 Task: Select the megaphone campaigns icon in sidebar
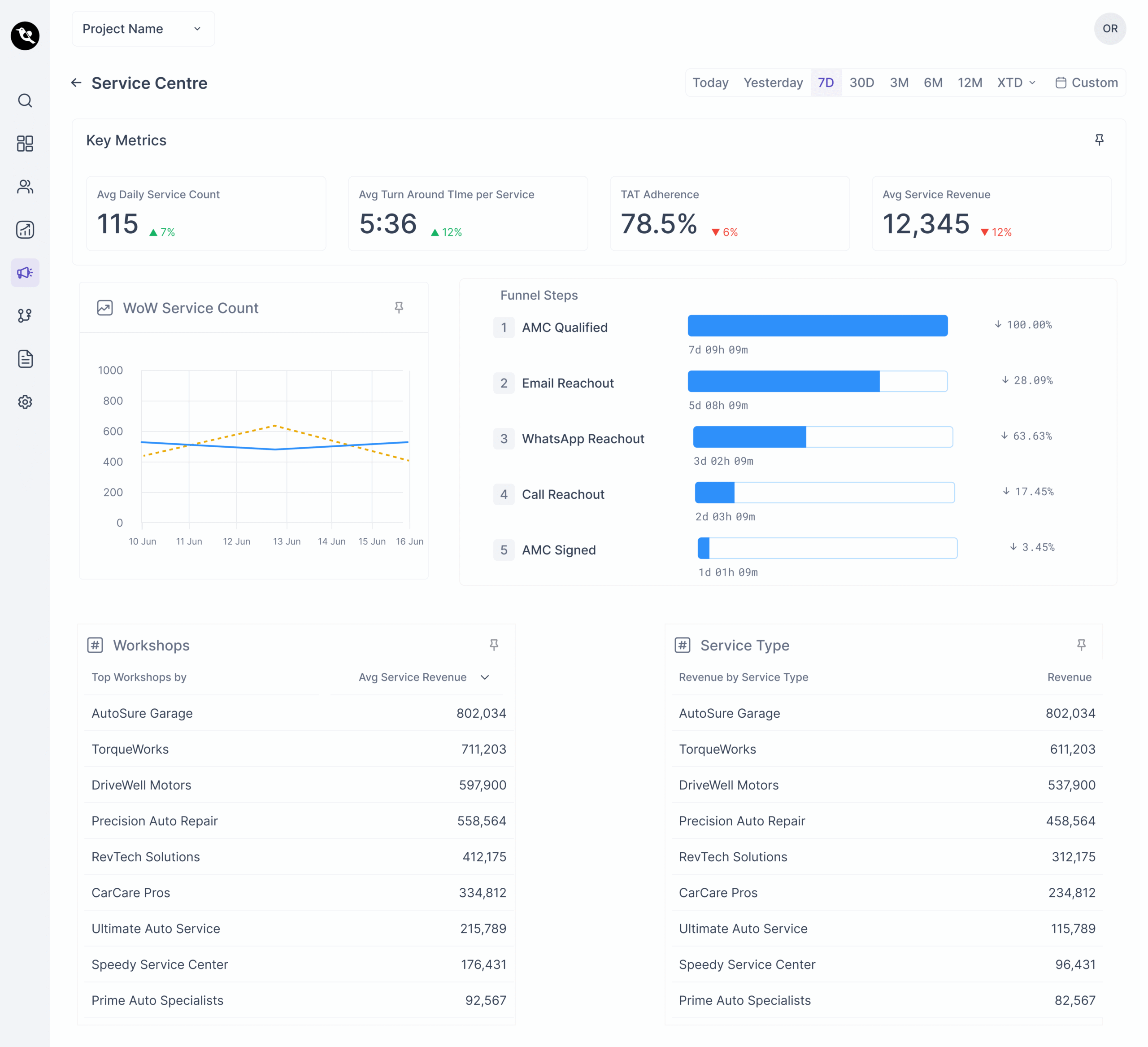[x=25, y=273]
